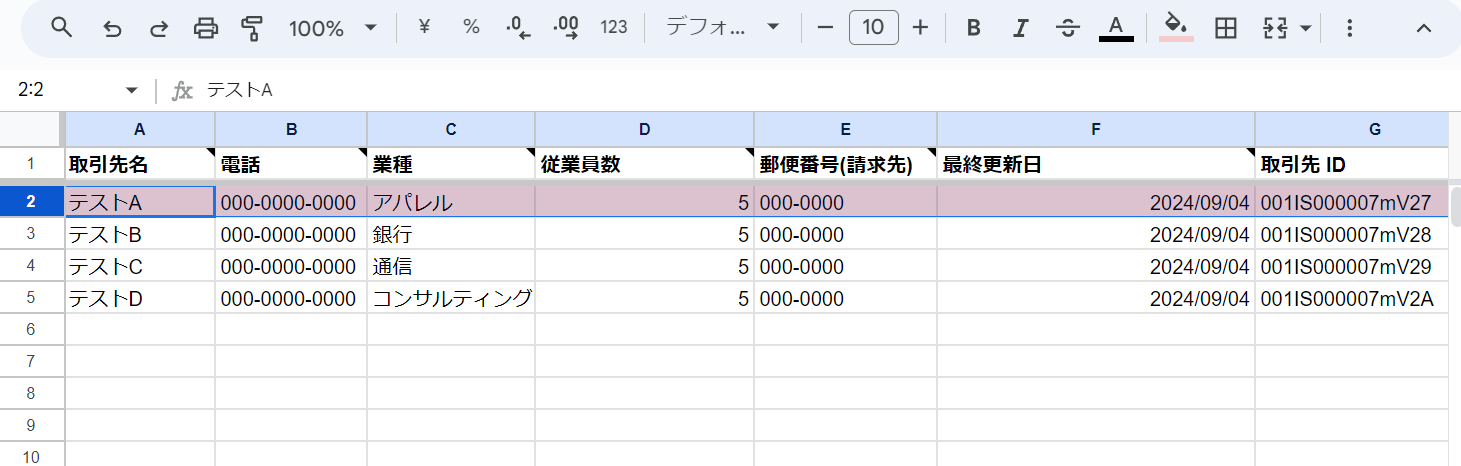Click the 従業員数 header cell
Screen dimensions: 1461x466
(645, 164)
